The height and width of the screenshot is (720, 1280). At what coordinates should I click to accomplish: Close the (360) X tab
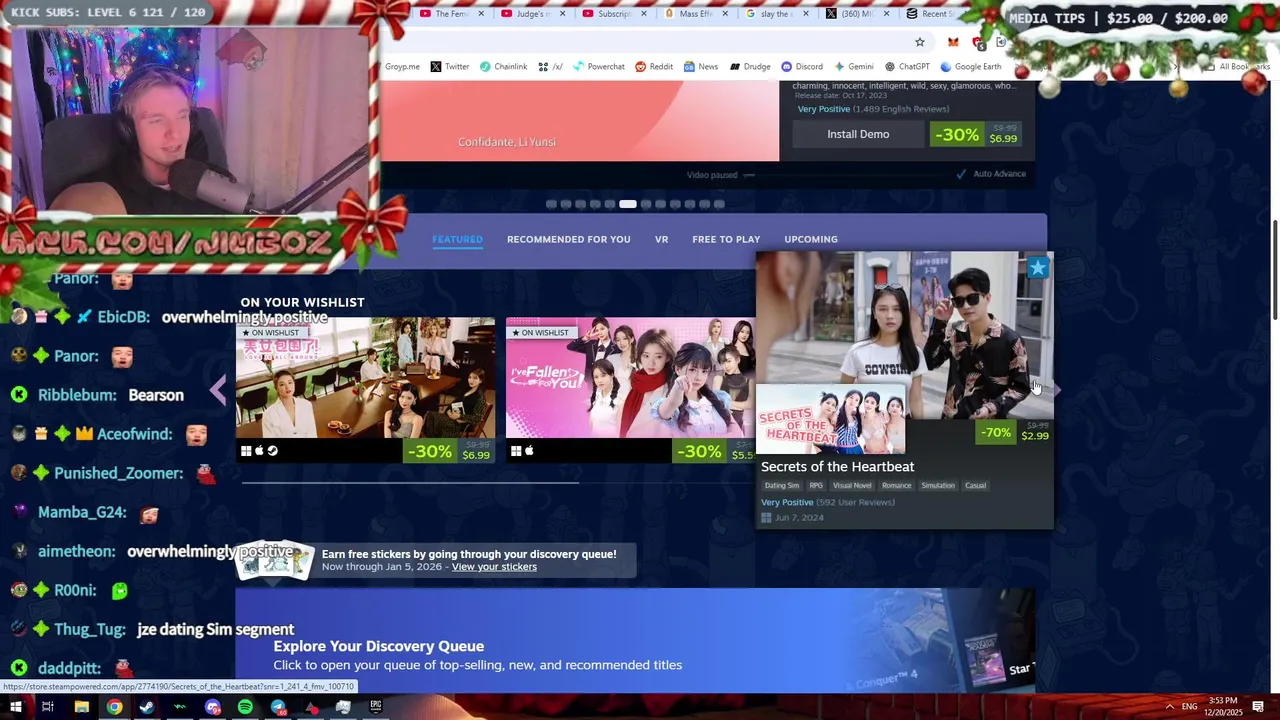point(886,14)
